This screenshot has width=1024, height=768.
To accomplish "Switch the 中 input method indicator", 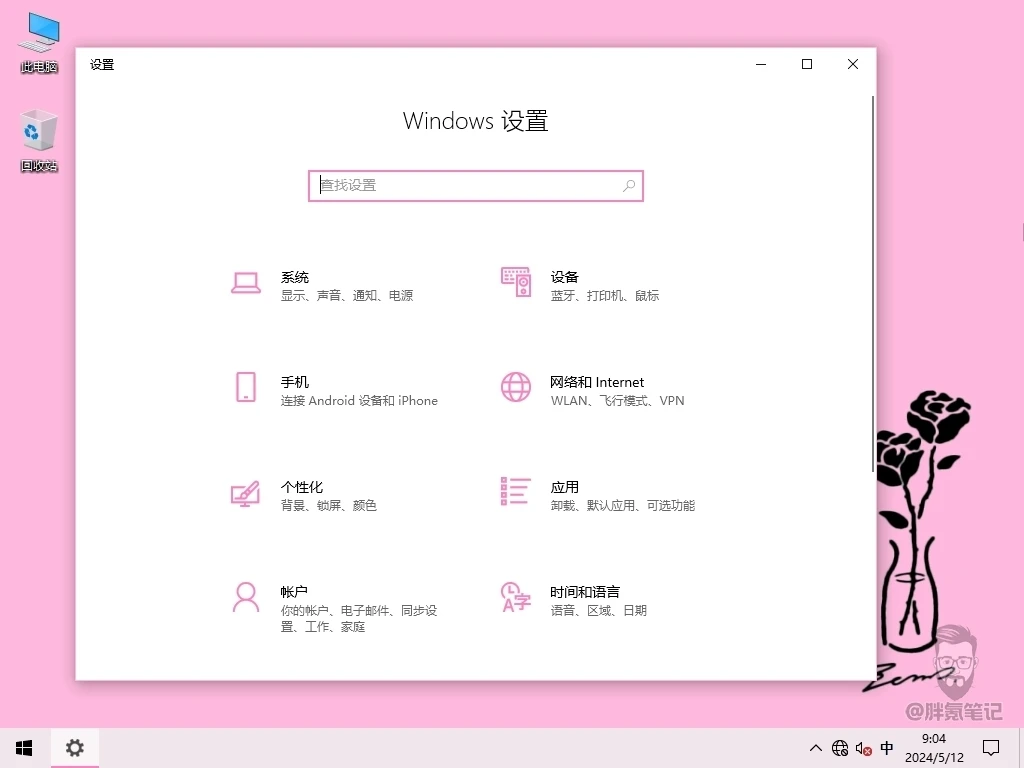I will coord(887,748).
